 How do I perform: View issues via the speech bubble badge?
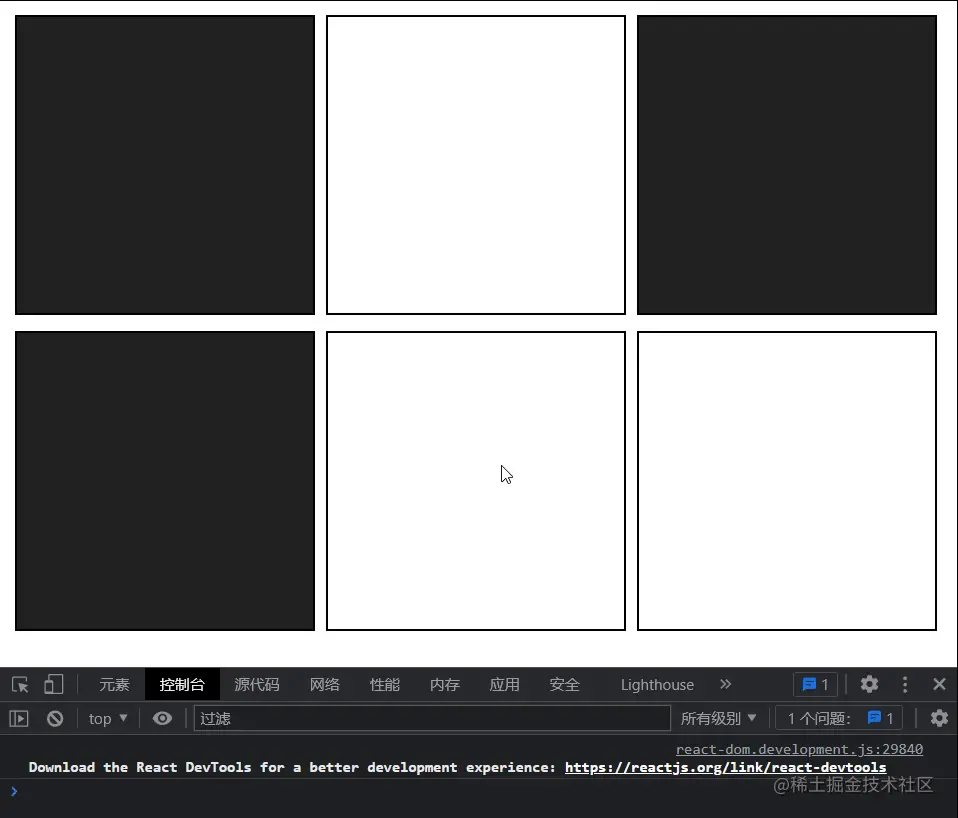pyautogui.click(x=815, y=684)
